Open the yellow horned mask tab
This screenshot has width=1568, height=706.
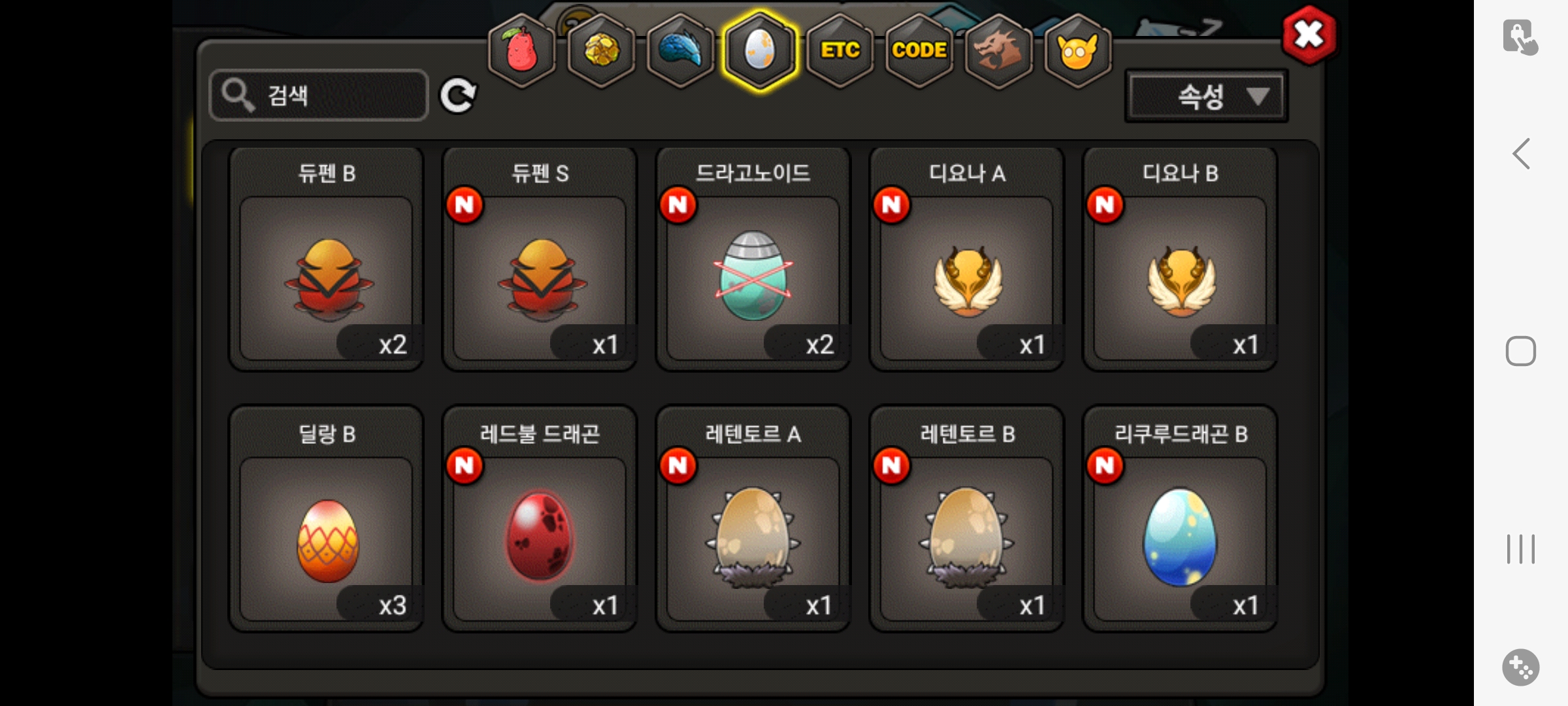(x=1078, y=50)
